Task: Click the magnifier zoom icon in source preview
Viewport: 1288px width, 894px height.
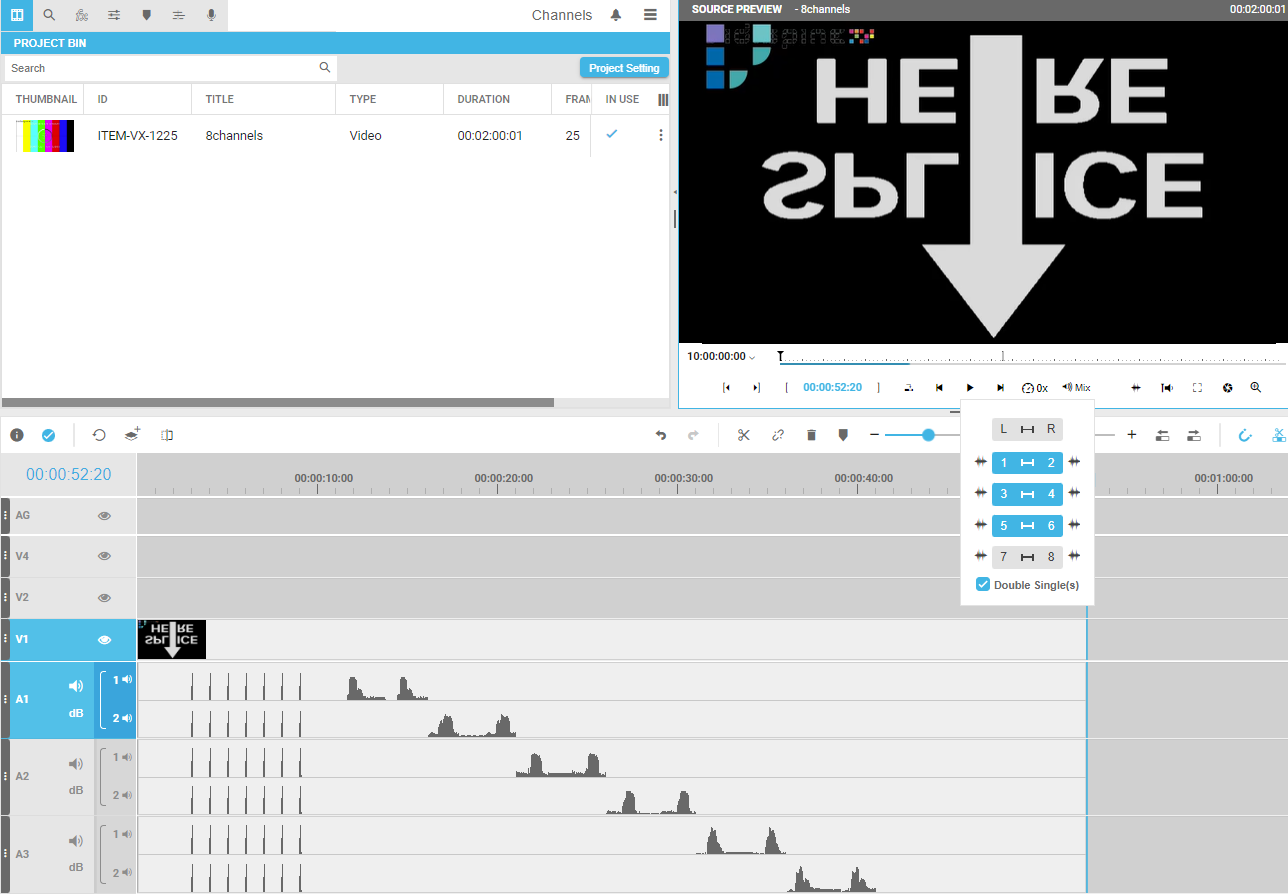Action: (1255, 387)
